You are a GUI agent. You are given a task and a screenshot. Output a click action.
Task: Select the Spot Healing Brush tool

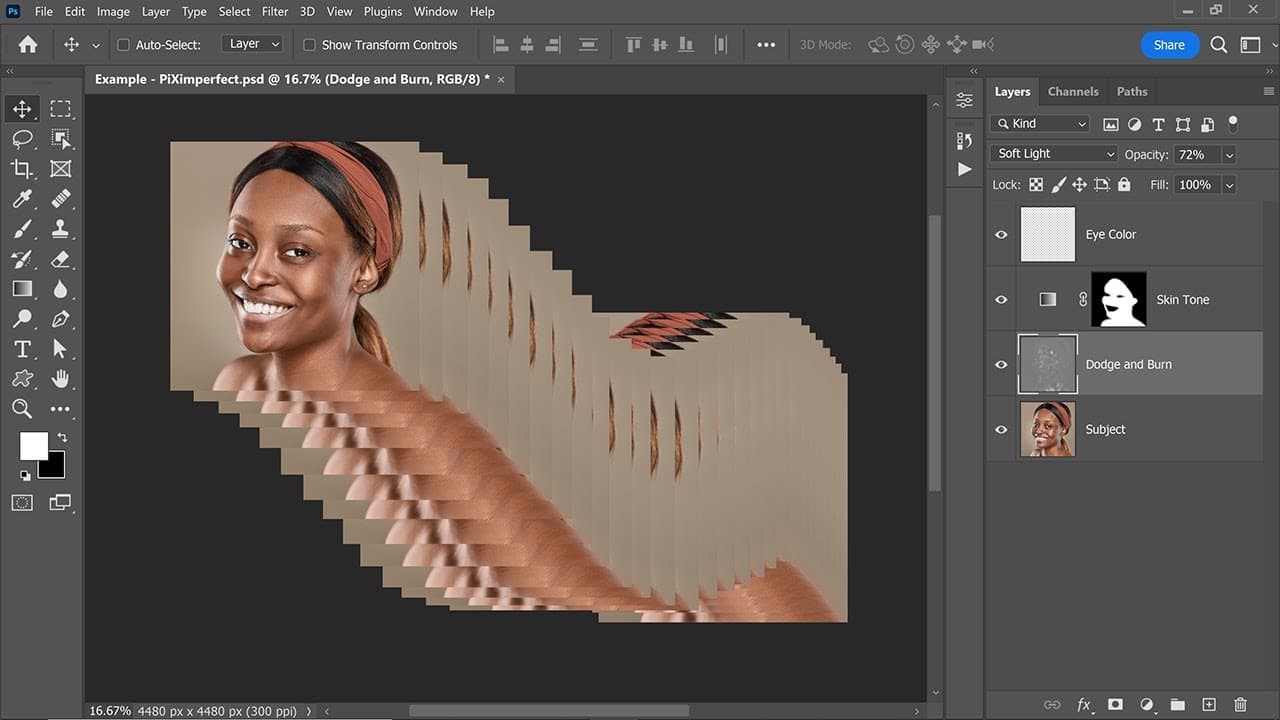point(61,199)
